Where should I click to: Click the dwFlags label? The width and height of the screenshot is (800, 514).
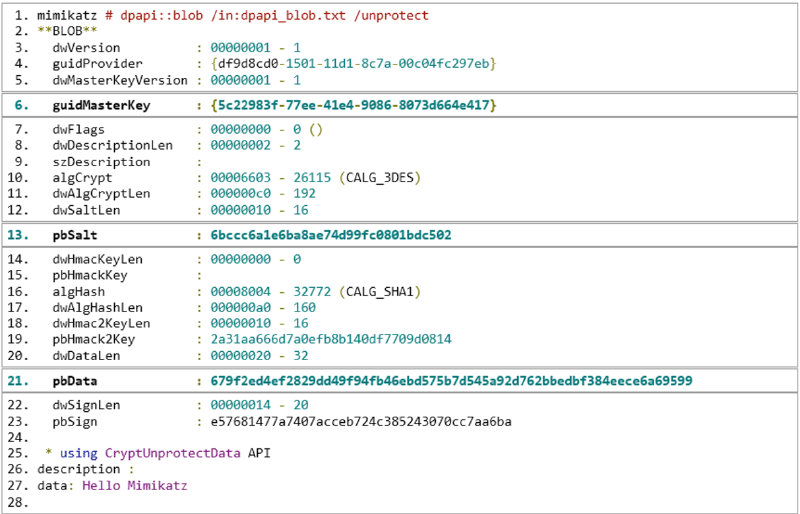[x=79, y=130]
